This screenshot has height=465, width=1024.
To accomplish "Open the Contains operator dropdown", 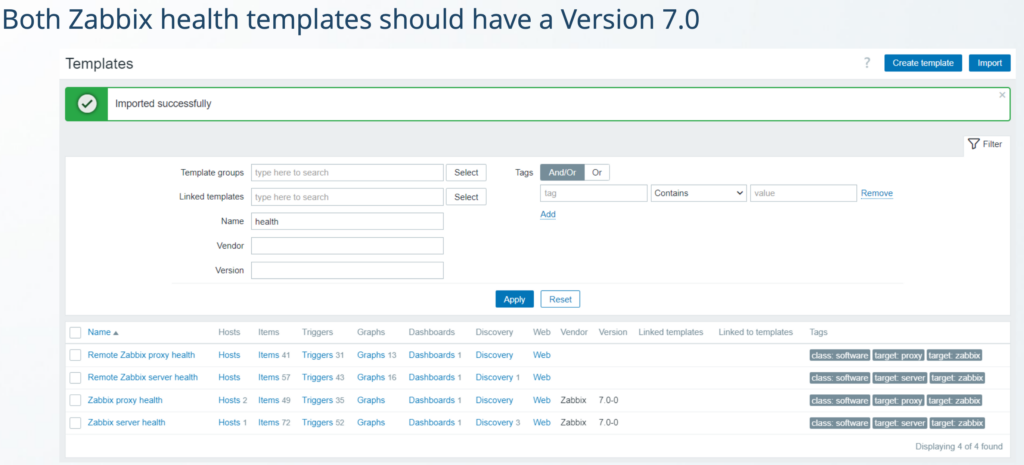I will pyautogui.click(x=699, y=193).
